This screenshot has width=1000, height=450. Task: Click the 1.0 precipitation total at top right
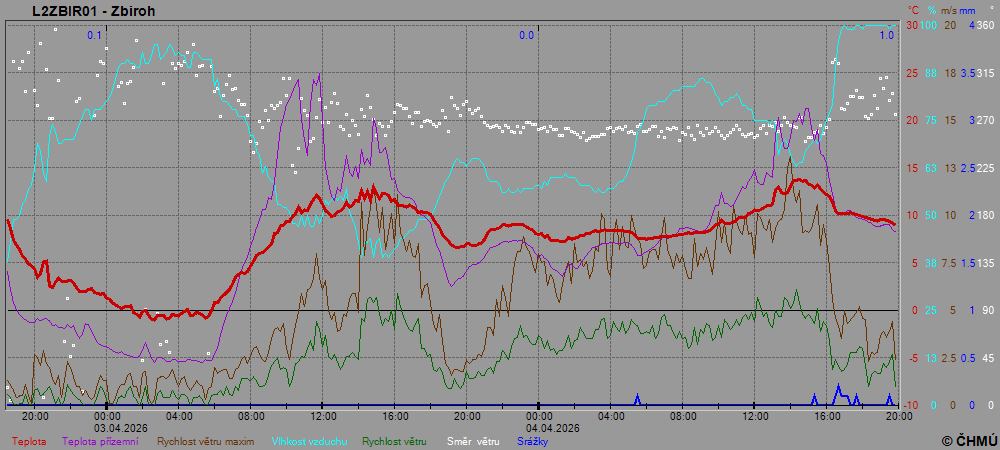click(x=886, y=35)
